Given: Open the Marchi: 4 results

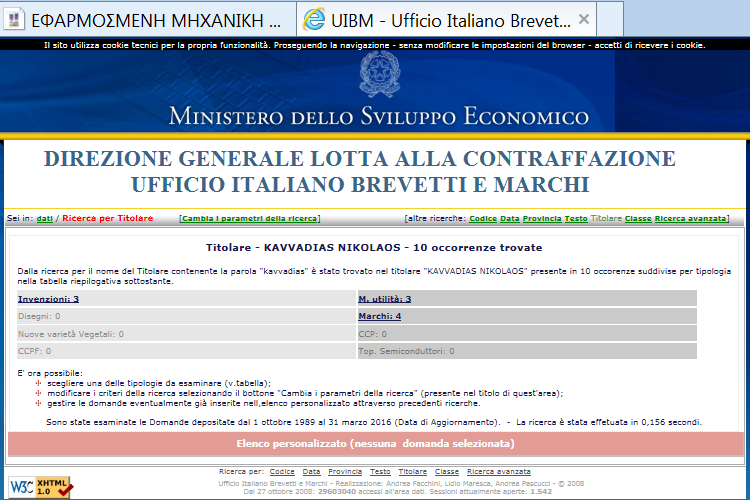Looking at the screenshot, I should click(x=380, y=316).
